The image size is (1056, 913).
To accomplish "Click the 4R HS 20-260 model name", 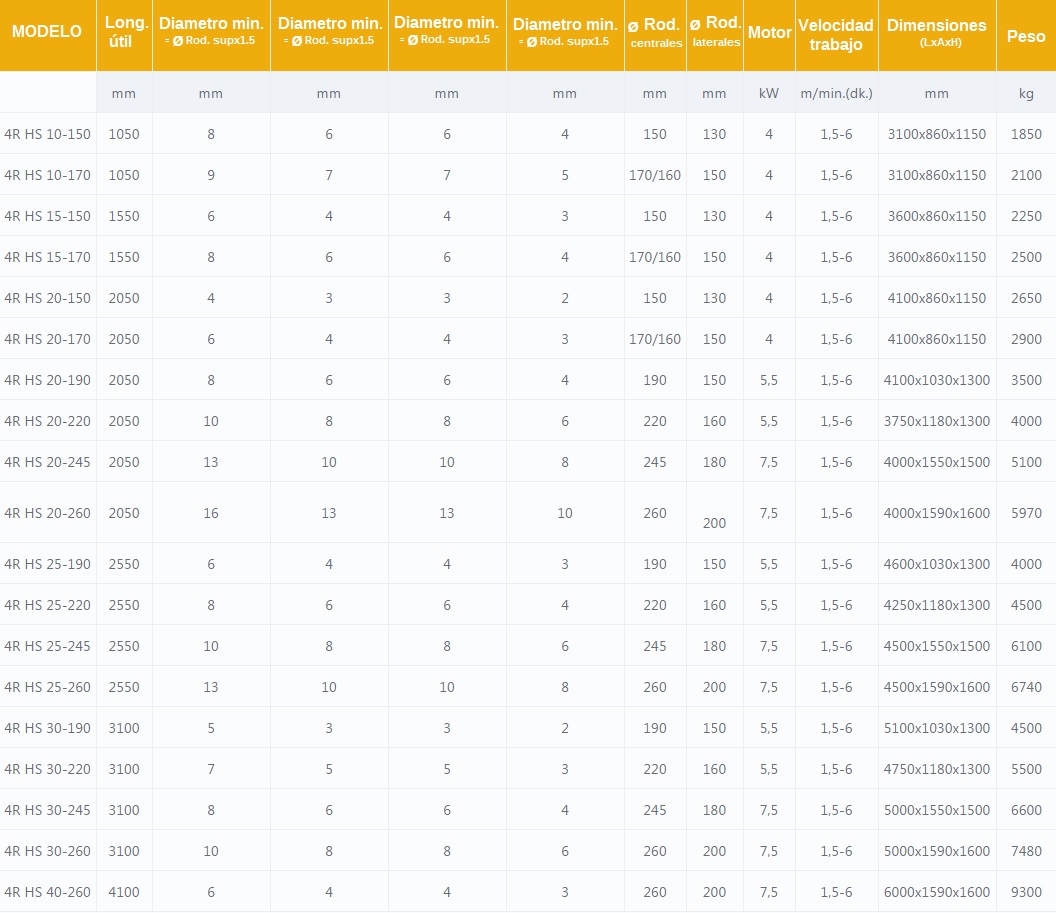I will pyautogui.click(x=48, y=513).
